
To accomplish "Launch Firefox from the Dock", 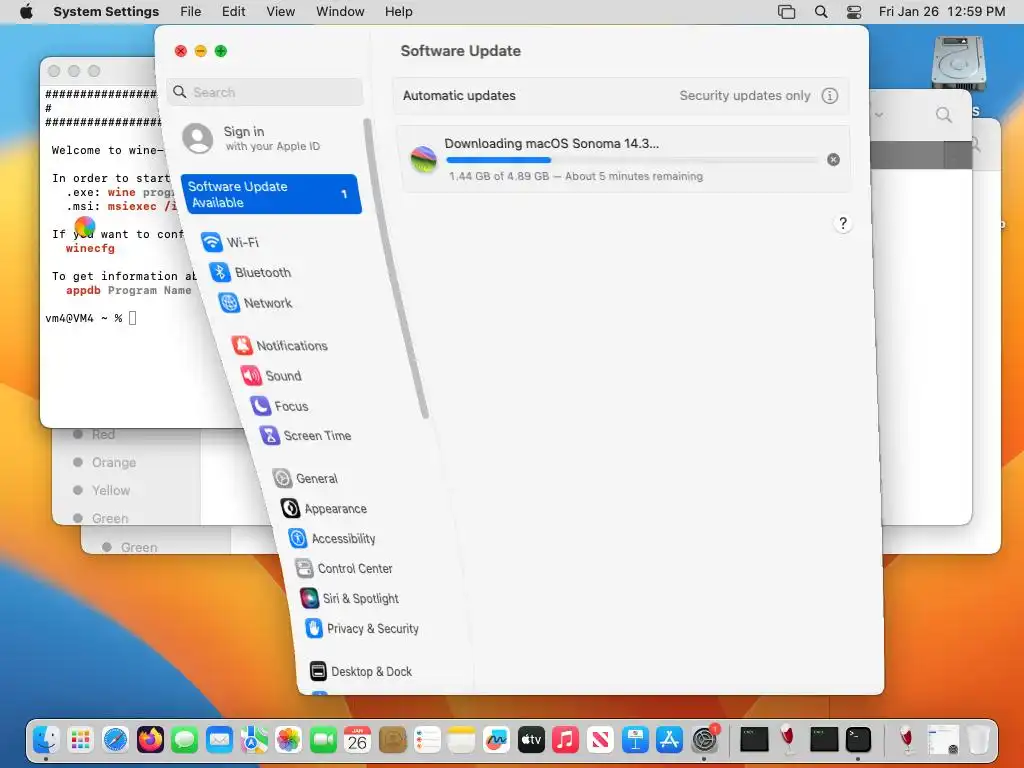I will pyautogui.click(x=150, y=740).
